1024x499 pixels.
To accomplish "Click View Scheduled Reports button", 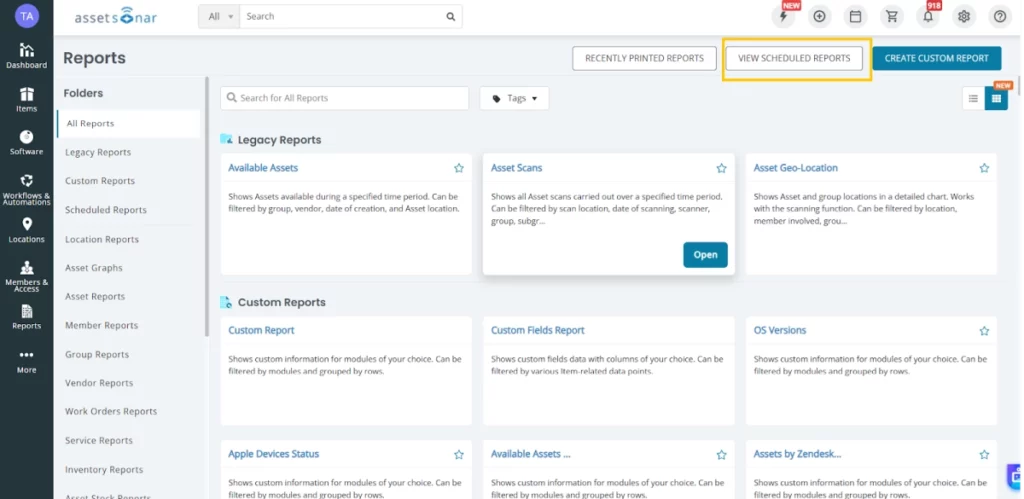I will (x=794, y=58).
